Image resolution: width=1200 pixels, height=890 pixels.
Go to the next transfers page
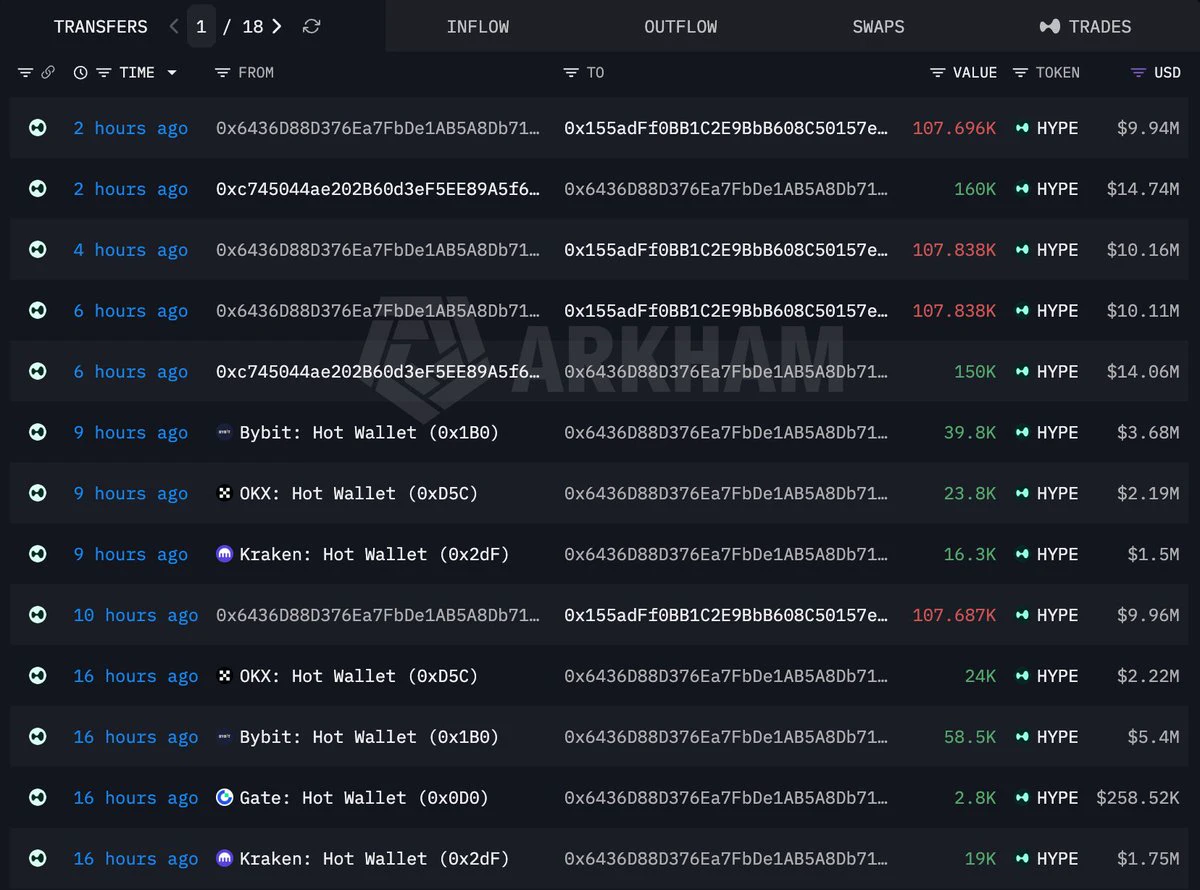pos(277,26)
